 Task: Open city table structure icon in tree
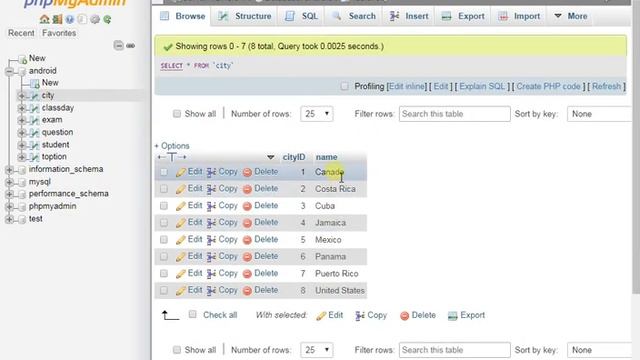coord(34,96)
